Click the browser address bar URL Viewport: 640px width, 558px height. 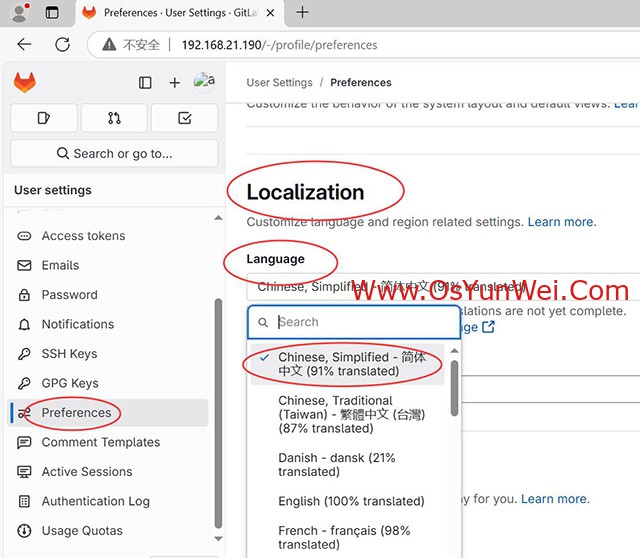(279, 45)
